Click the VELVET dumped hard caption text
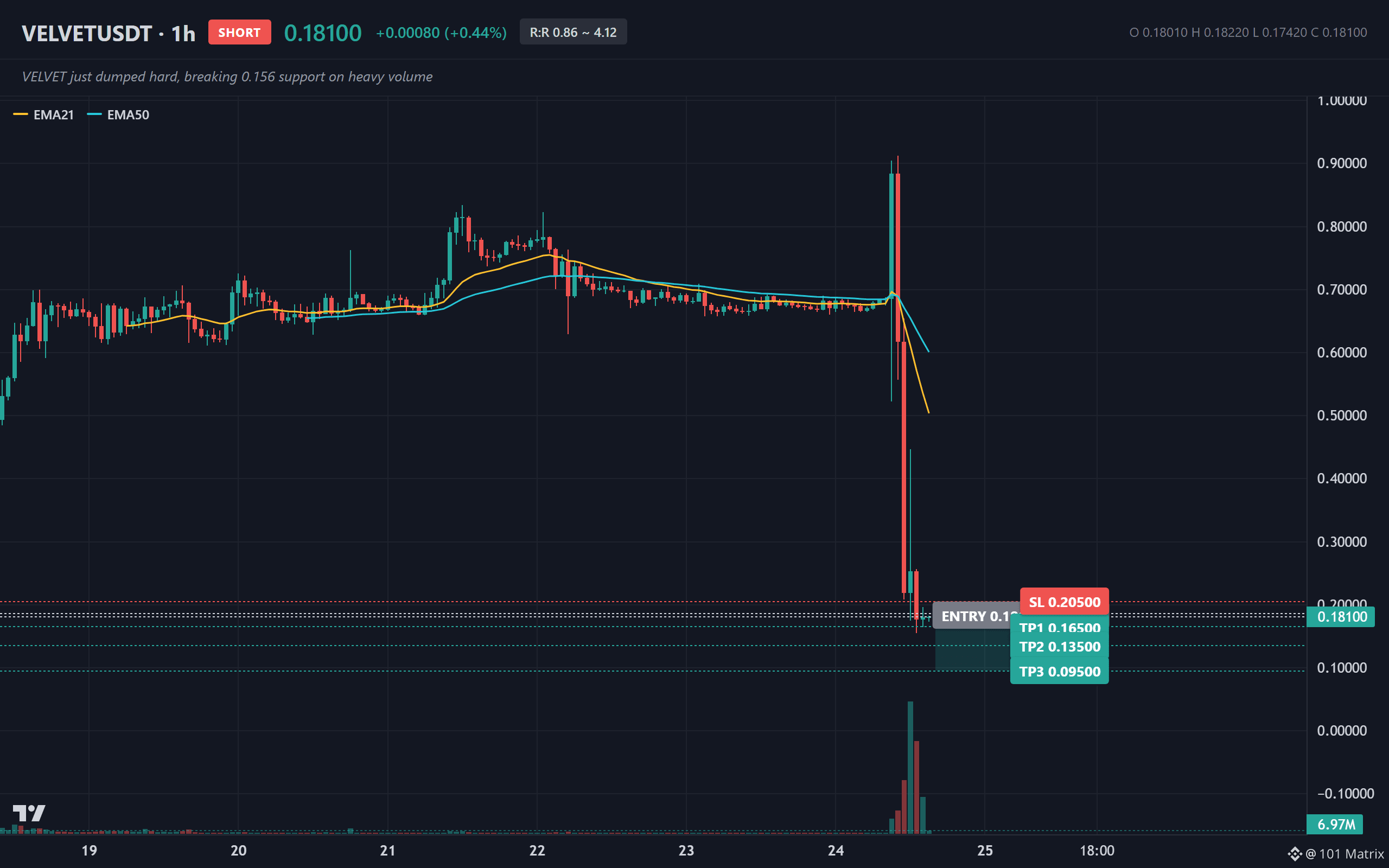Screen dimensions: 1389x868 227,76
